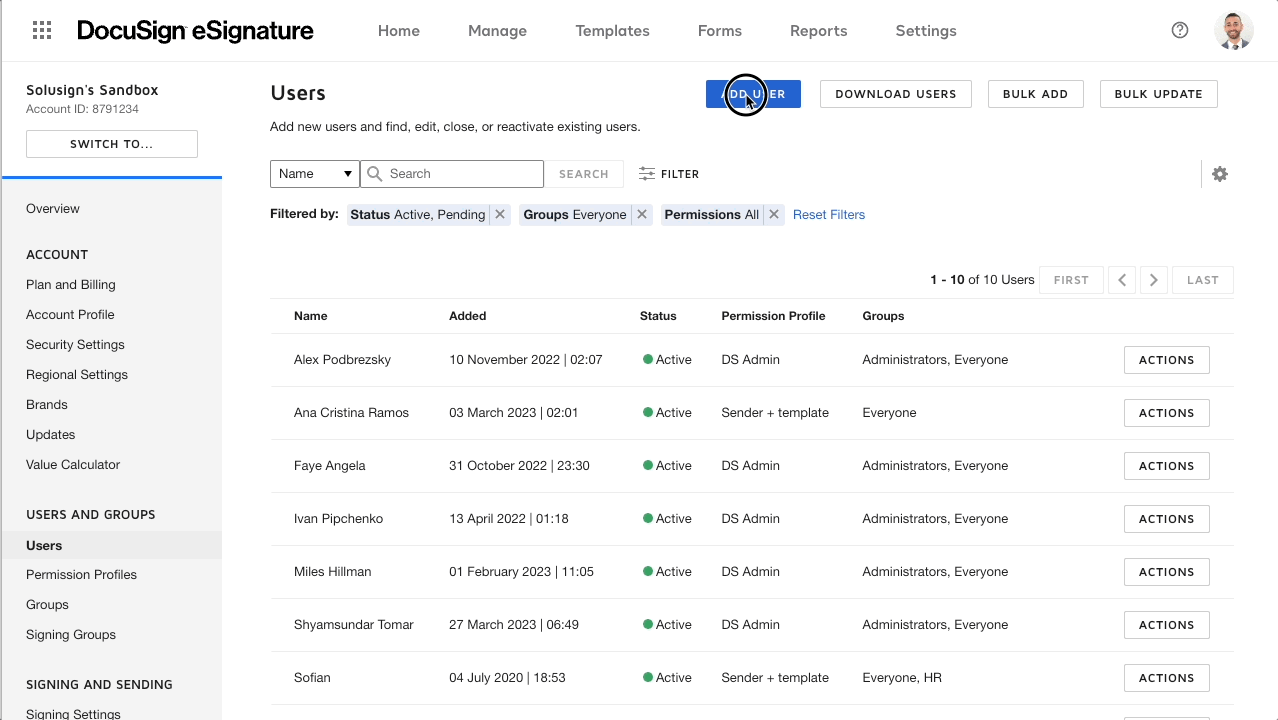The height and width of the screenshot is (720, 1278).
Task: Go to the next page arrow
Action: click(1154, 280)
